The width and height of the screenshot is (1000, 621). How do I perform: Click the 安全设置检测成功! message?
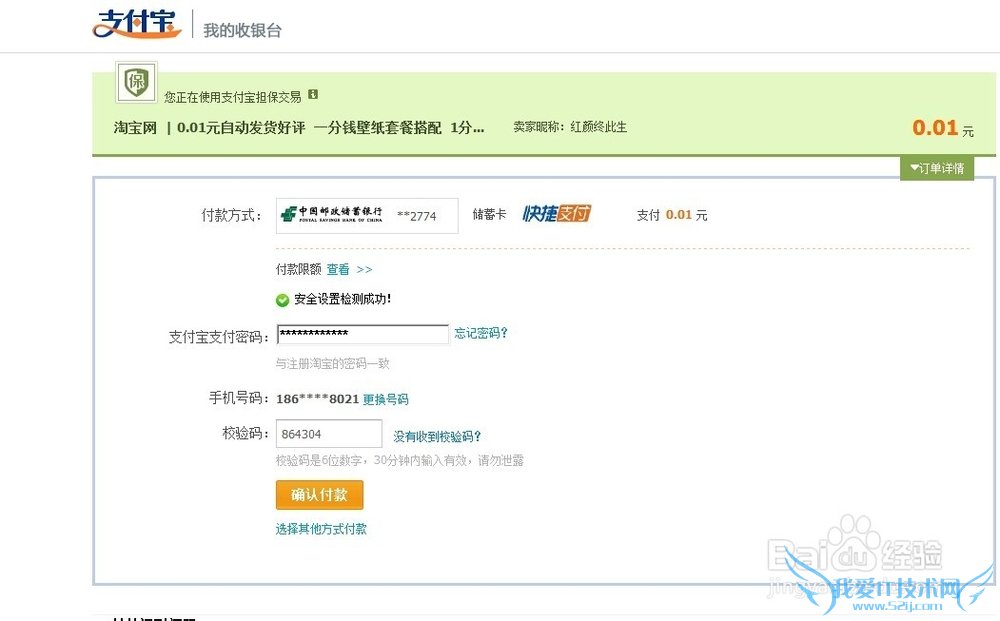tap(342, 299)
